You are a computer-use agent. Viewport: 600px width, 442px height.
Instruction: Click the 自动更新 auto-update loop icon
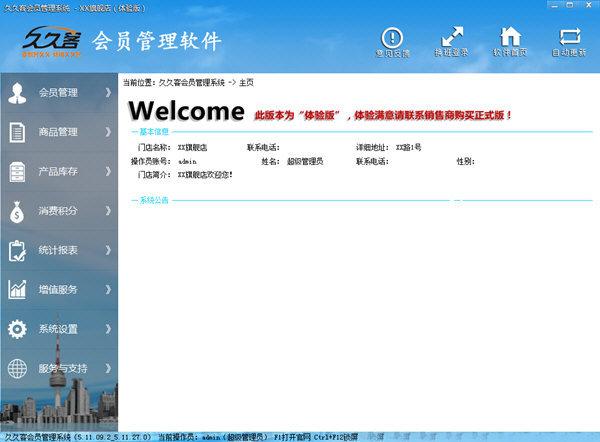[569, 37]
